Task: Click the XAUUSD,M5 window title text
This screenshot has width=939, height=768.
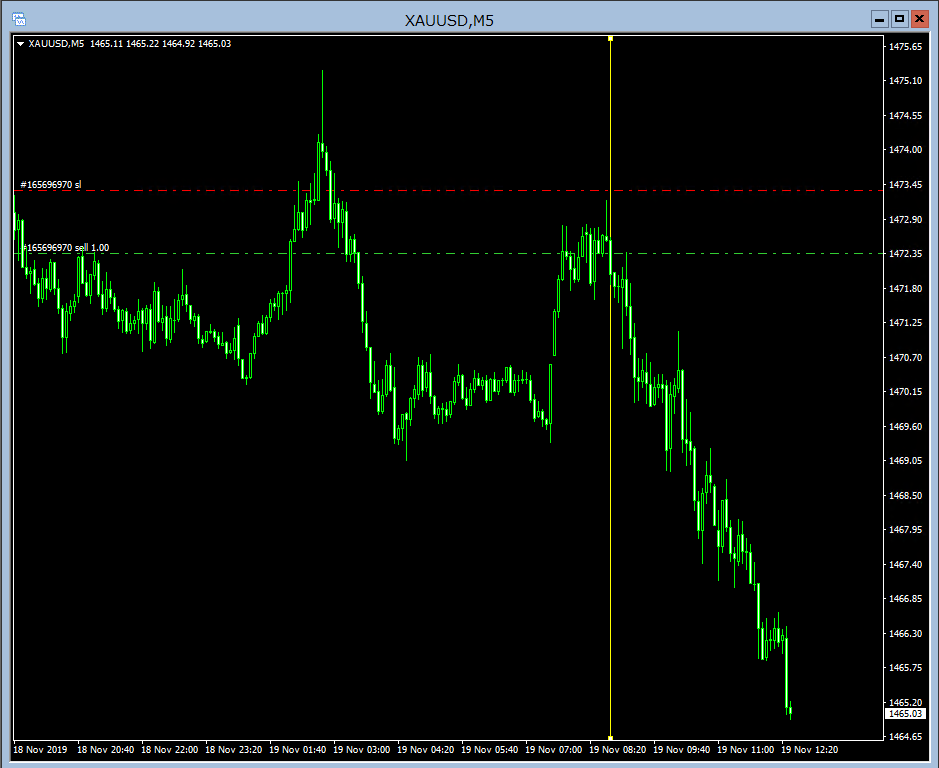Action: (449, 20)
